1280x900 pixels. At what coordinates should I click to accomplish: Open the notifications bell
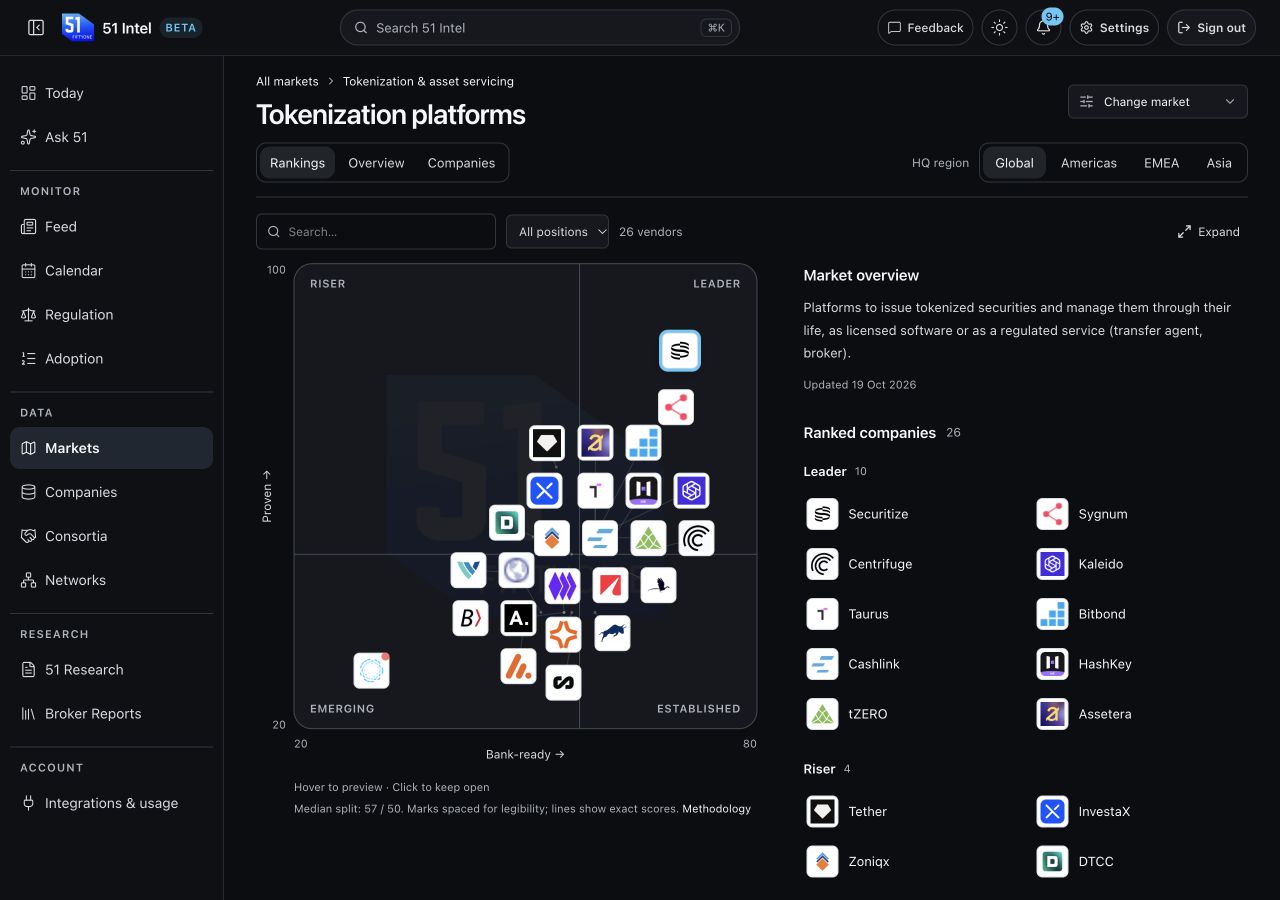1043,28
